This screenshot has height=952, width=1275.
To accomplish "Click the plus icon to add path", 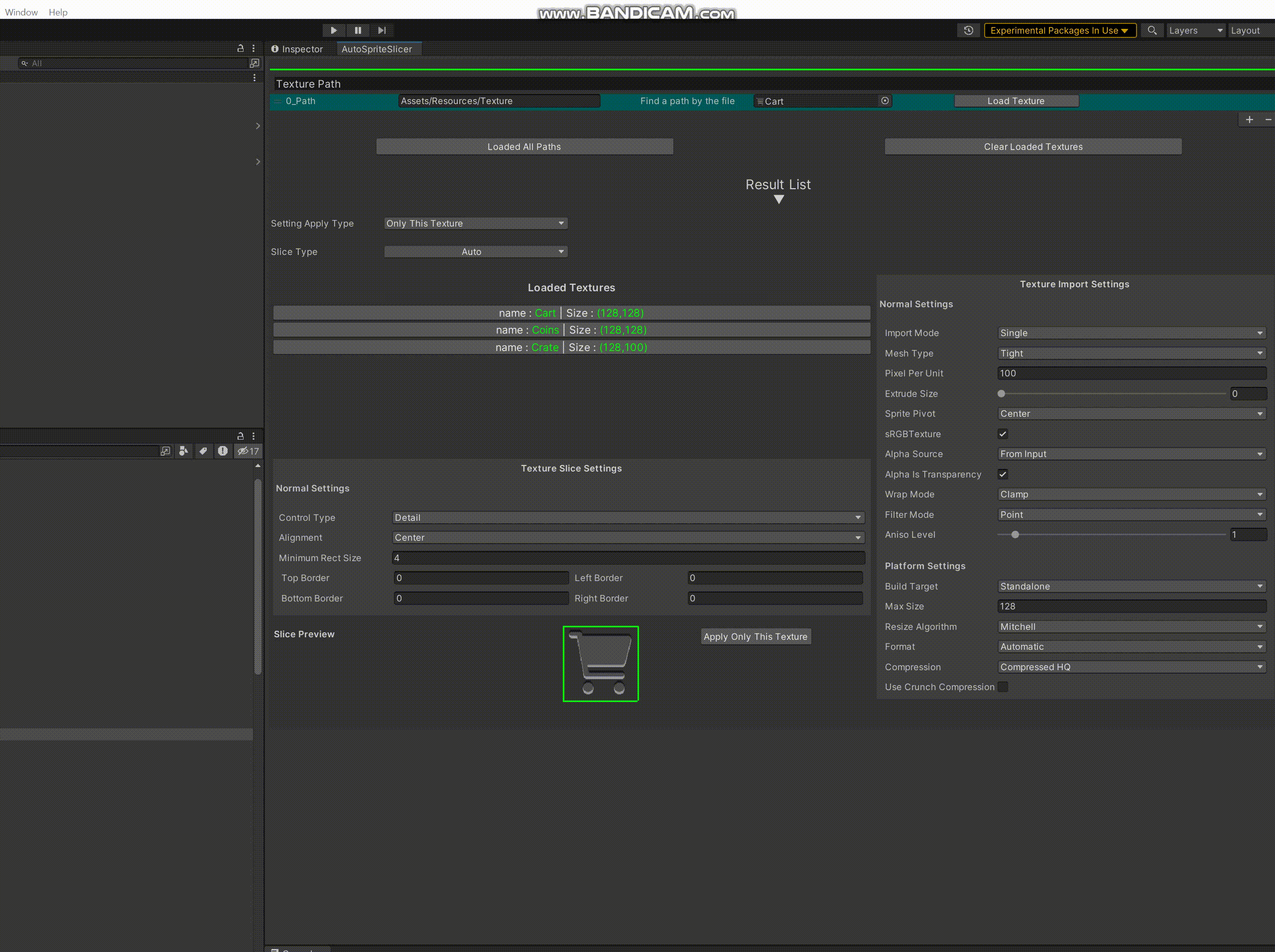I will [1249, 120].
